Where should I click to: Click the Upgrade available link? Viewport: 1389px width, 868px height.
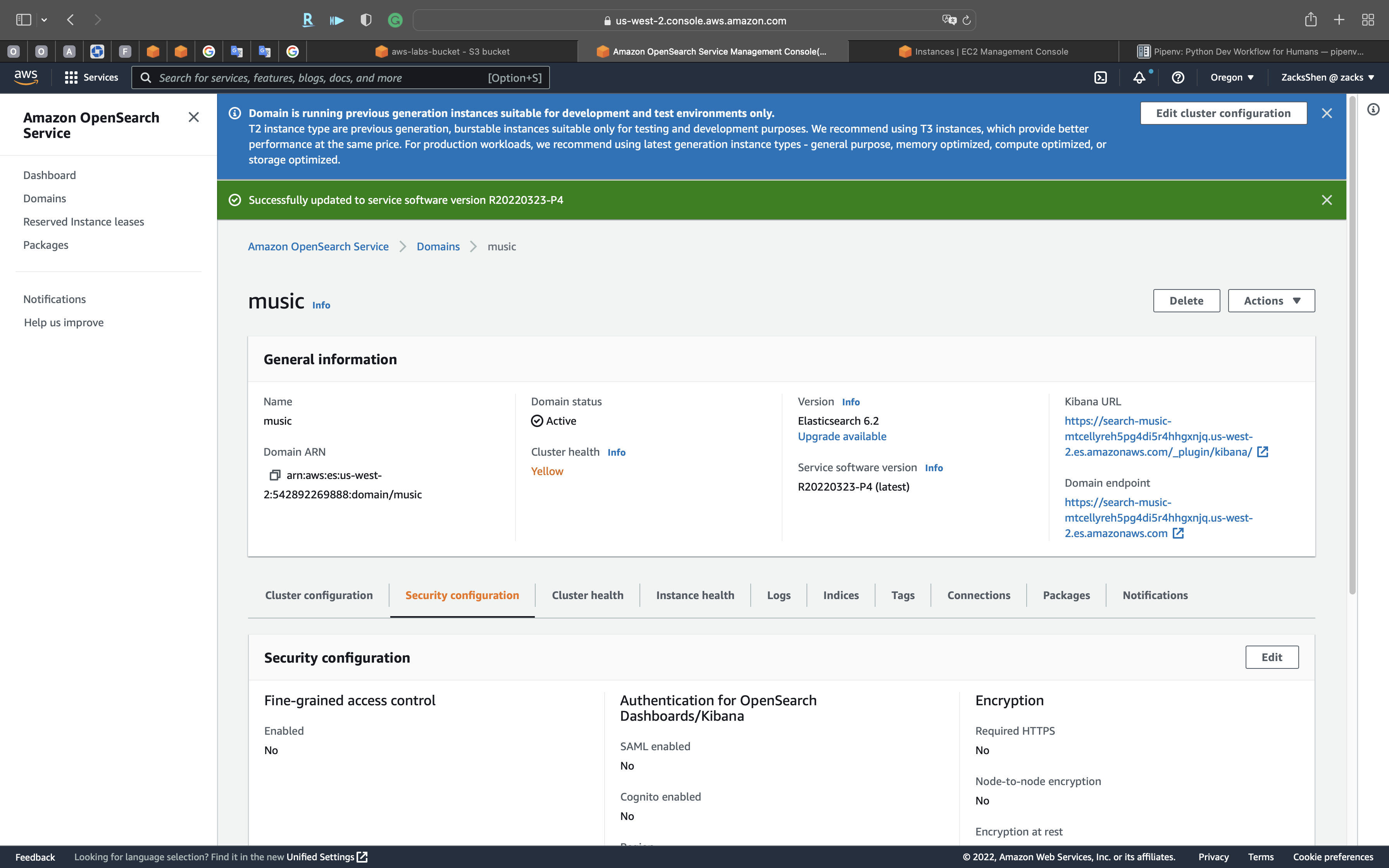point(841,436)
